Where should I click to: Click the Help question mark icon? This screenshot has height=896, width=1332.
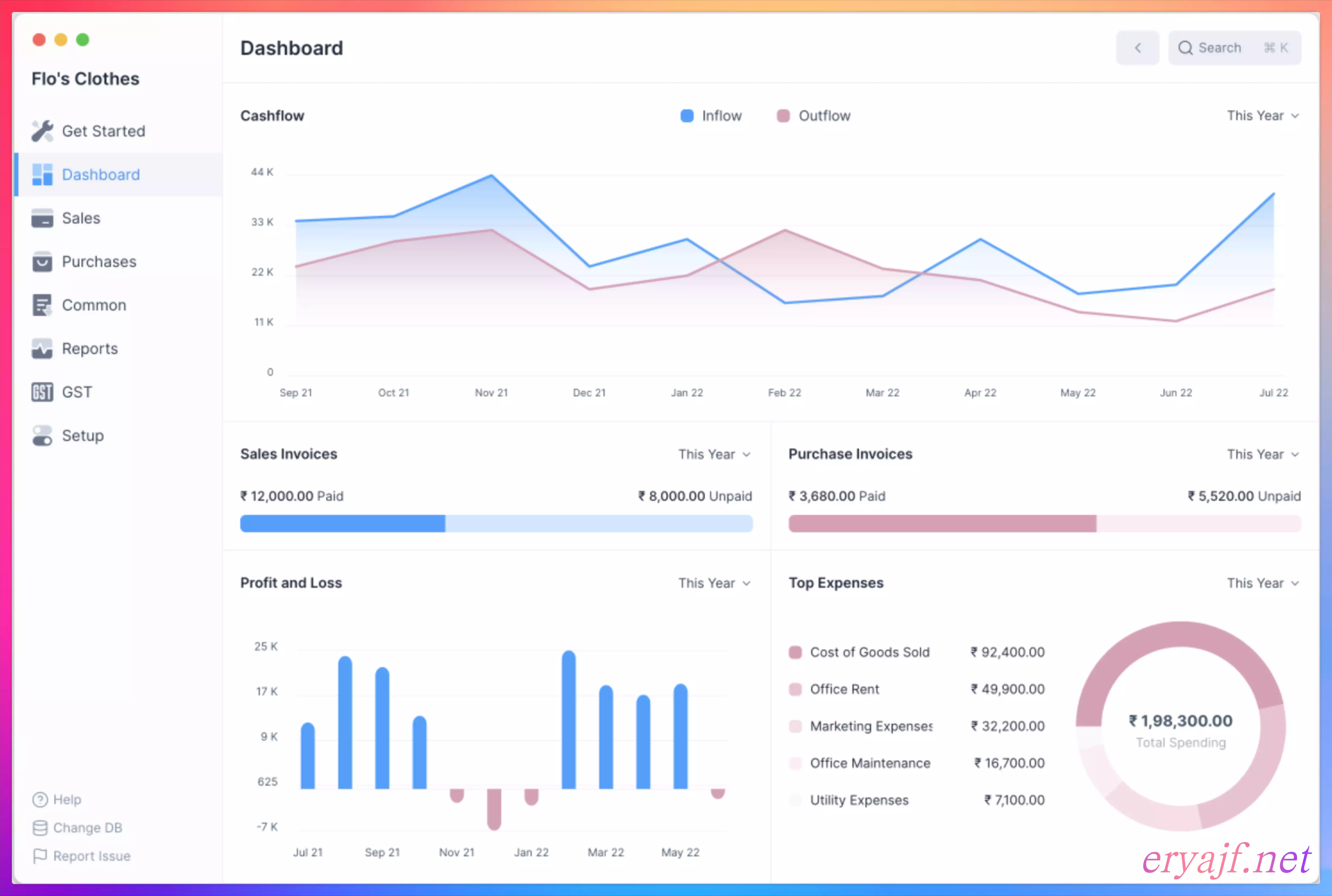40,799
